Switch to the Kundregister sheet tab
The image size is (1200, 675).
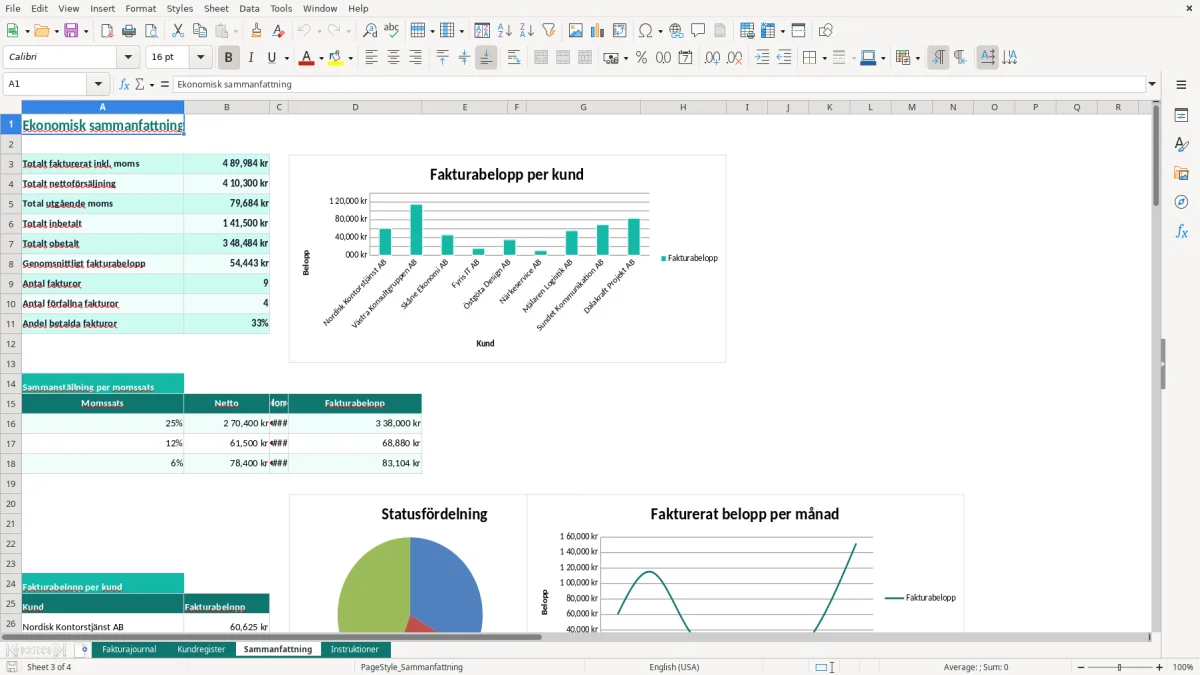pos(201,649)
